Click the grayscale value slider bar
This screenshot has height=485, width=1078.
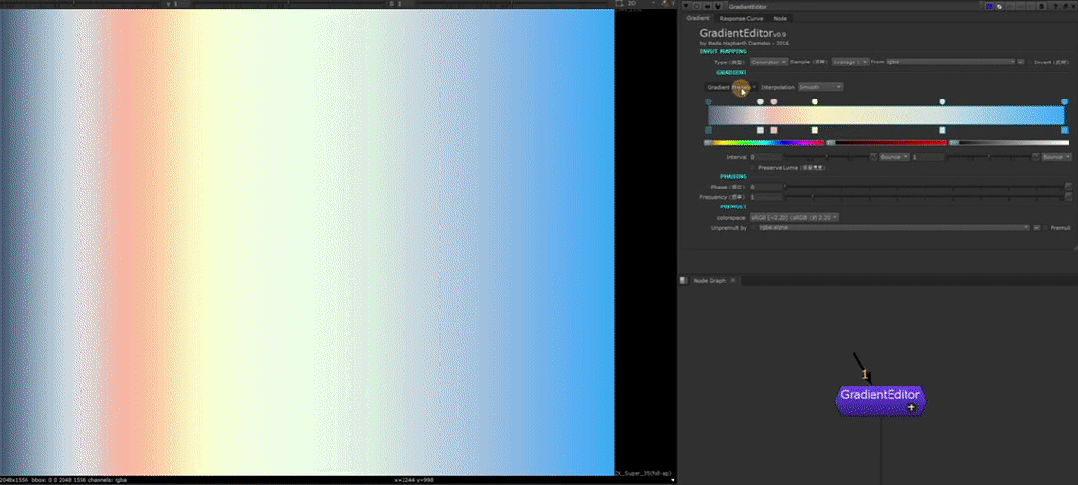[1009, 143]
